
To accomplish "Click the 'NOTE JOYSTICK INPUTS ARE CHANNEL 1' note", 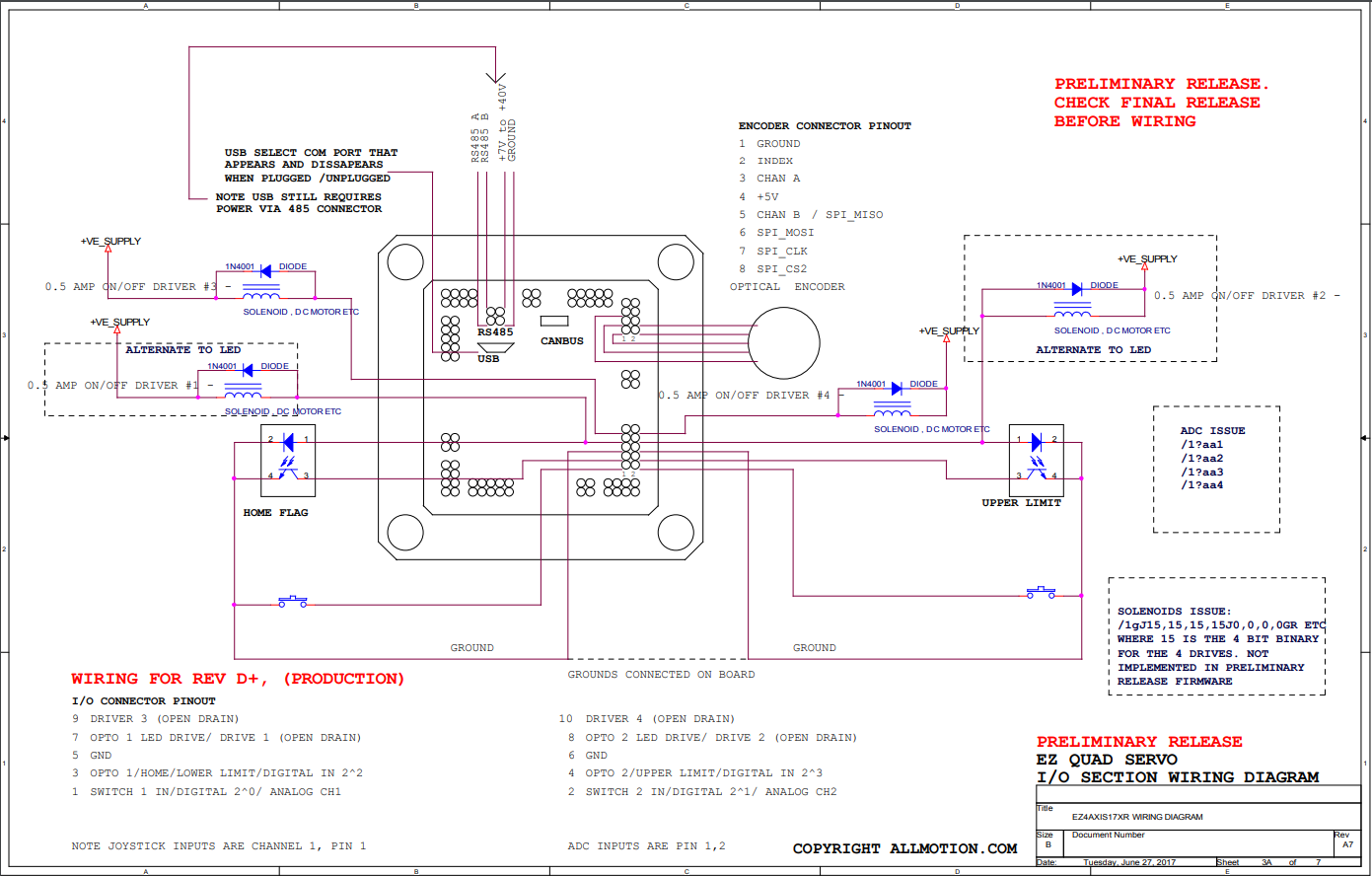I will click(x=219, y=846).
